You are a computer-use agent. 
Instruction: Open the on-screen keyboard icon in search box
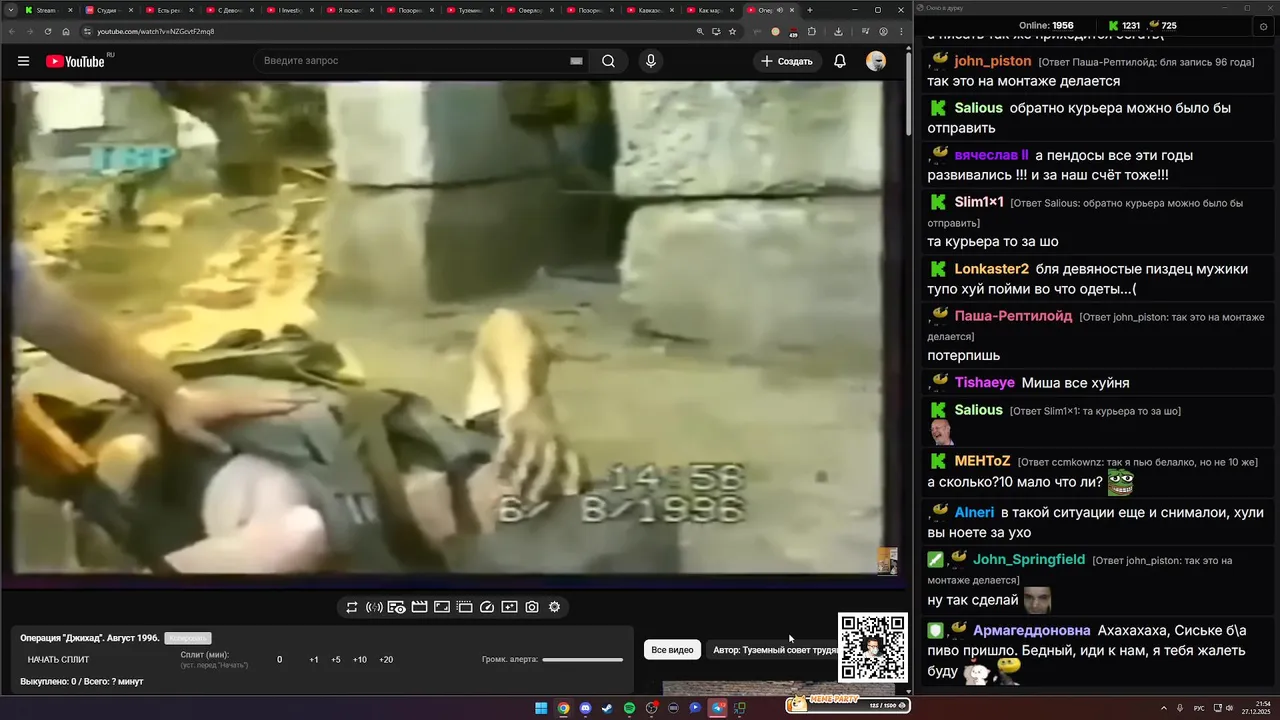(x=576, y=61)
